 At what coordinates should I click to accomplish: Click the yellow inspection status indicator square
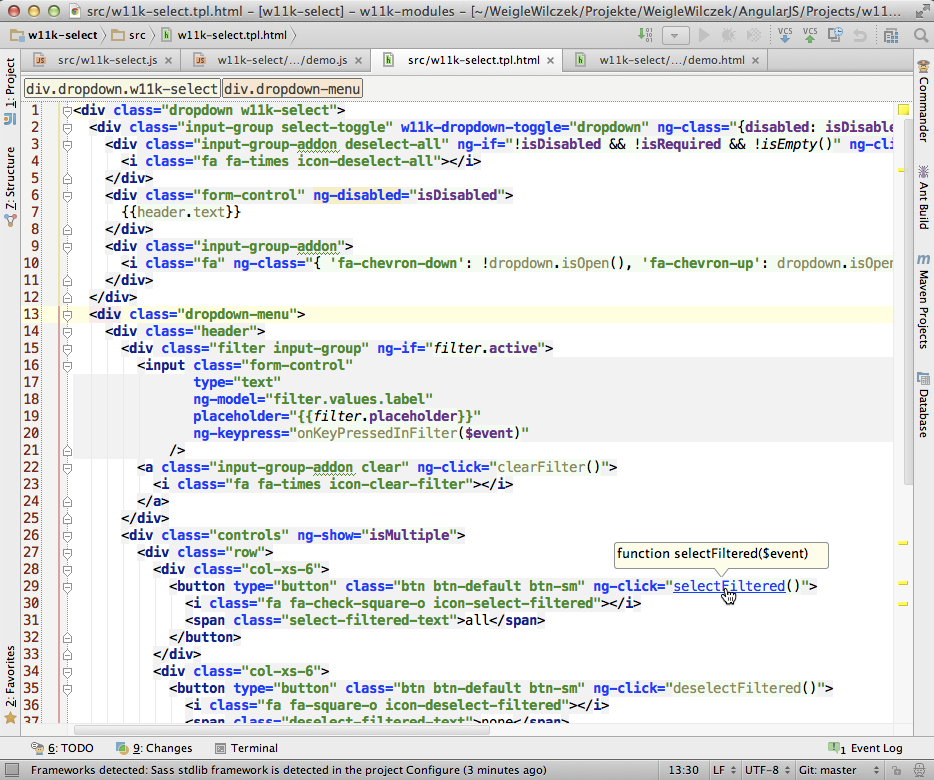tap(903, 110)
